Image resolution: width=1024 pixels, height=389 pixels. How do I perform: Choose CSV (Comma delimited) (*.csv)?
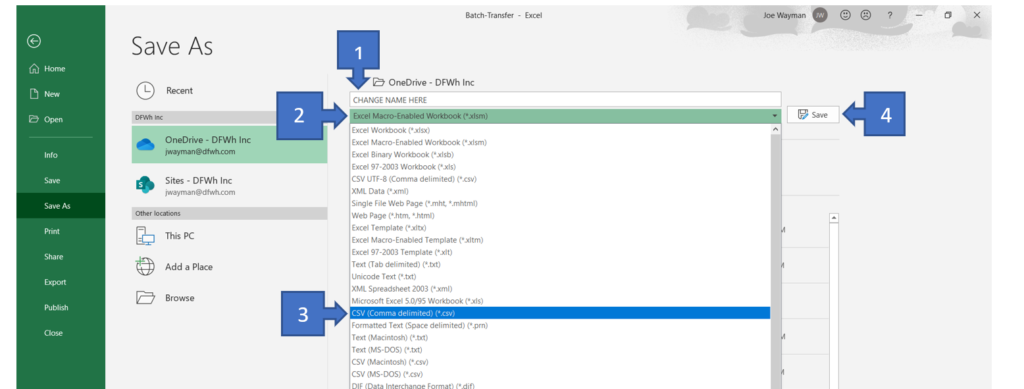coord(560,313)
